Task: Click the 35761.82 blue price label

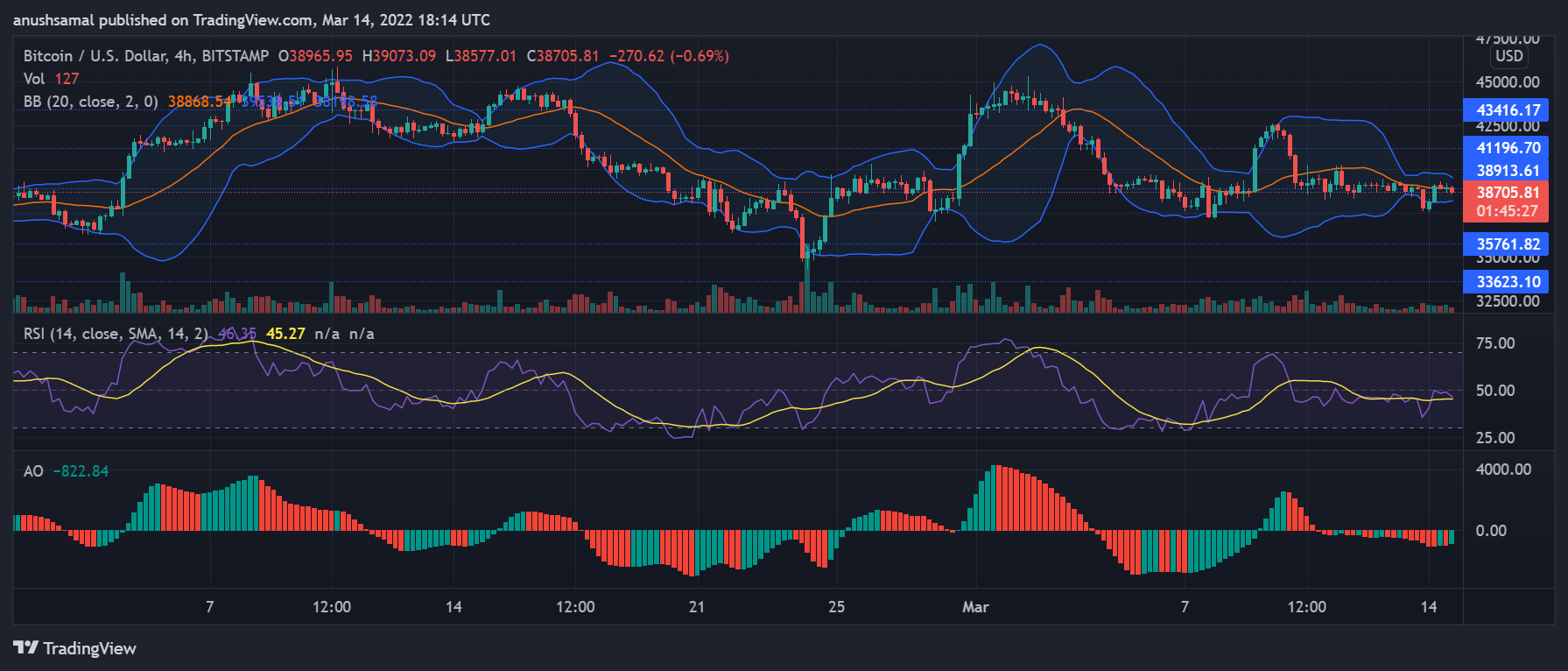Action: (x=1508, y=244)
